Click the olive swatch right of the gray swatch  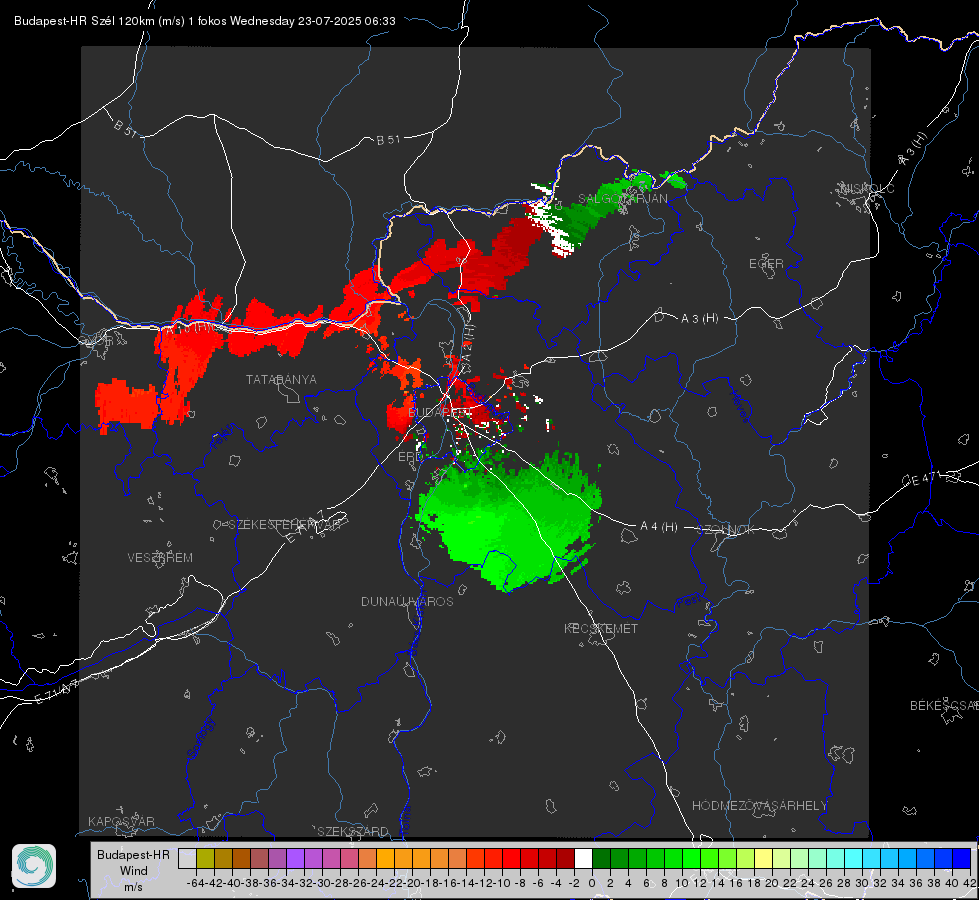click(205, 859)
